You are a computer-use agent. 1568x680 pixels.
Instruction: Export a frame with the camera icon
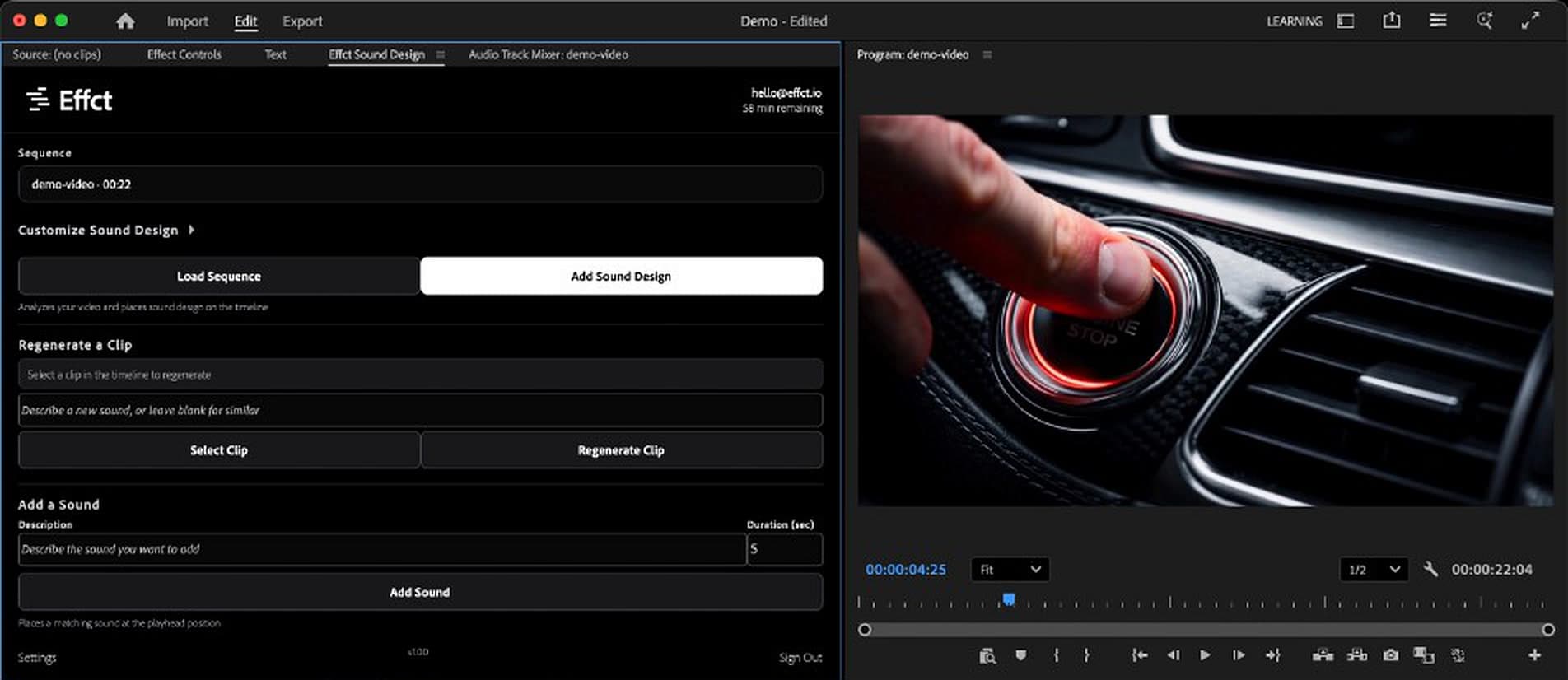(1391, 655)
